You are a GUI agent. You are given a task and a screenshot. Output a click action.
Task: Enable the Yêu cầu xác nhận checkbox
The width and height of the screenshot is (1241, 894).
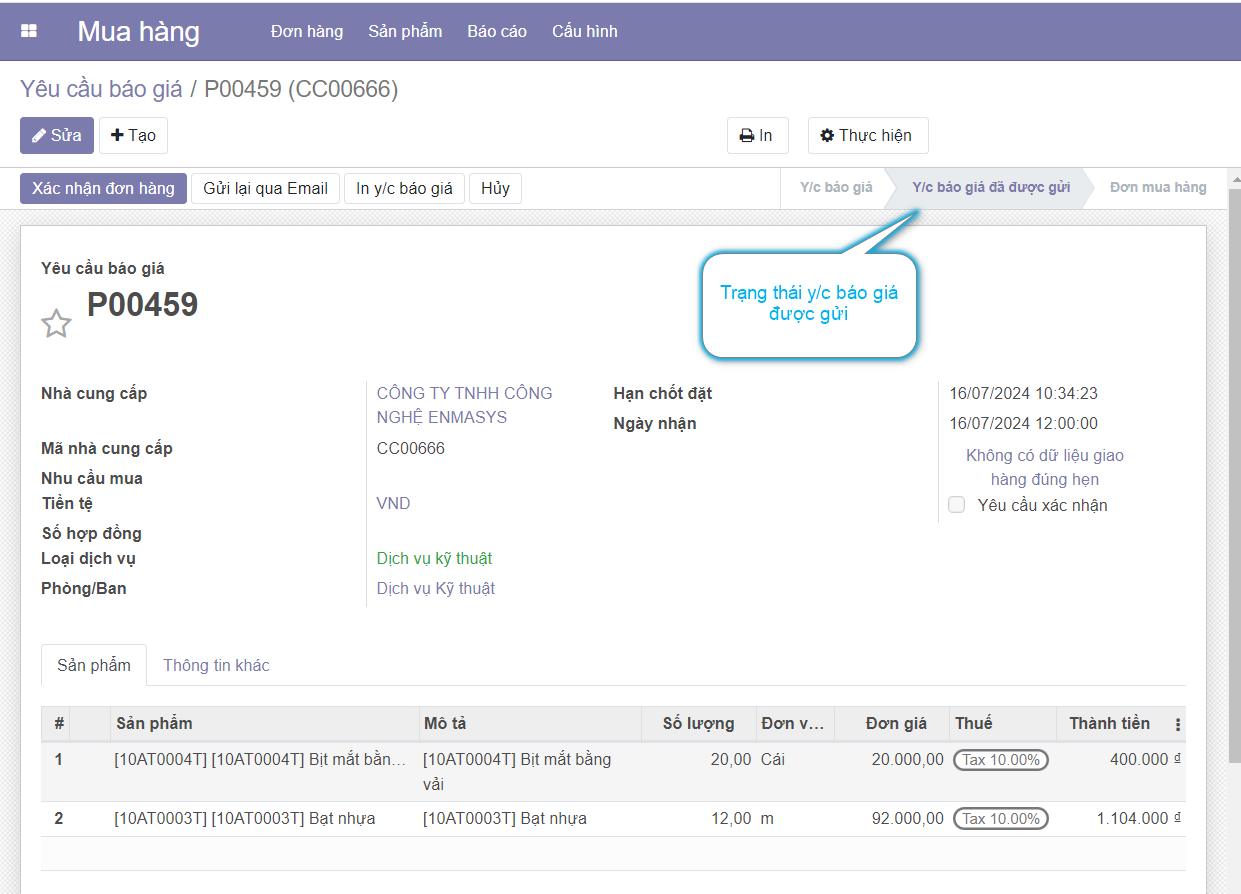[957, 505]
